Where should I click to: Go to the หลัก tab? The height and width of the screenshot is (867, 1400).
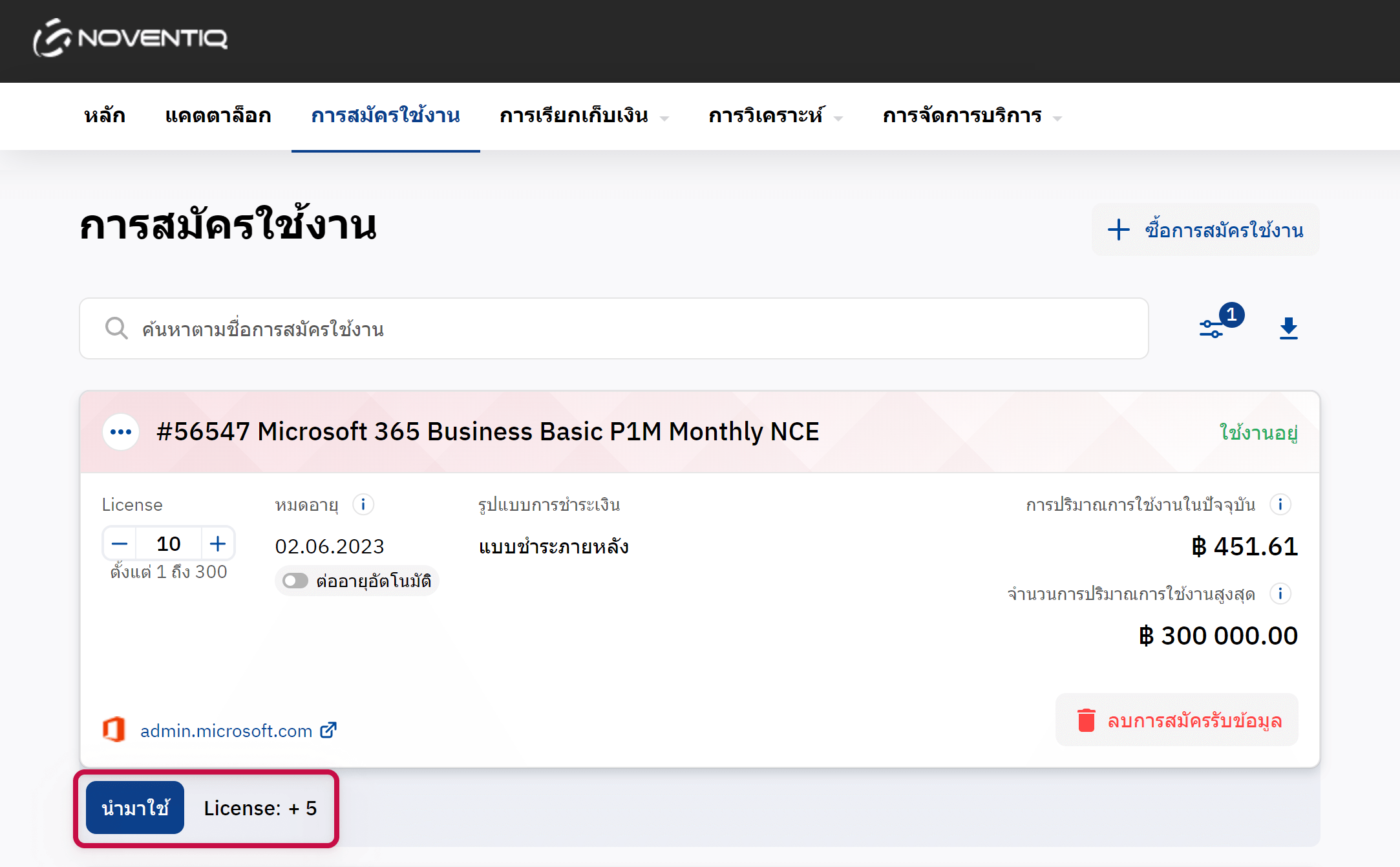[x=105, y=116]
